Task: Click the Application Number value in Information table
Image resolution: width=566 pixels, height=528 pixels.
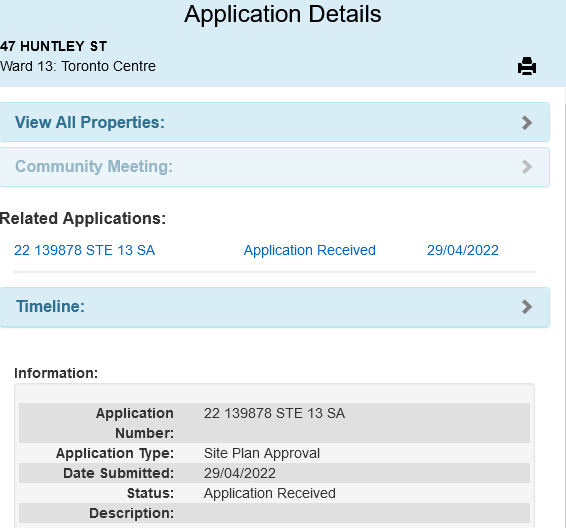Action: coord(274,413)
